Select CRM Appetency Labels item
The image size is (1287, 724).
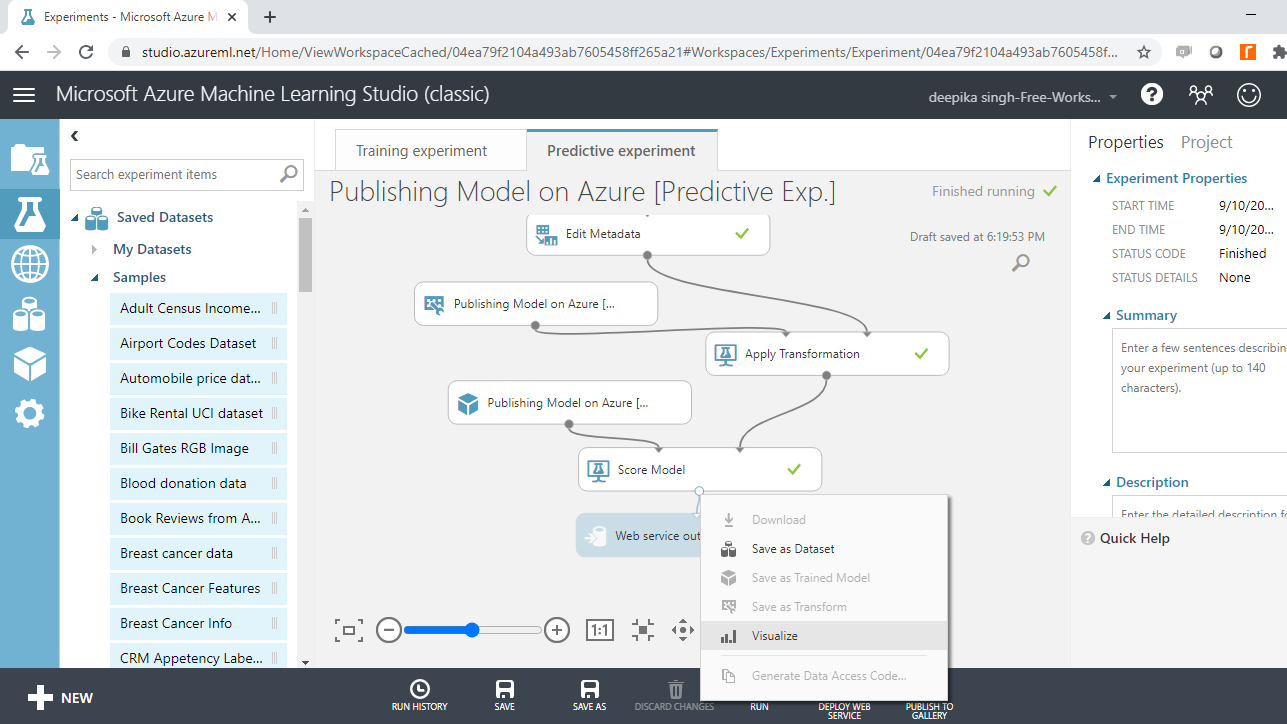(x=199, y=659)
